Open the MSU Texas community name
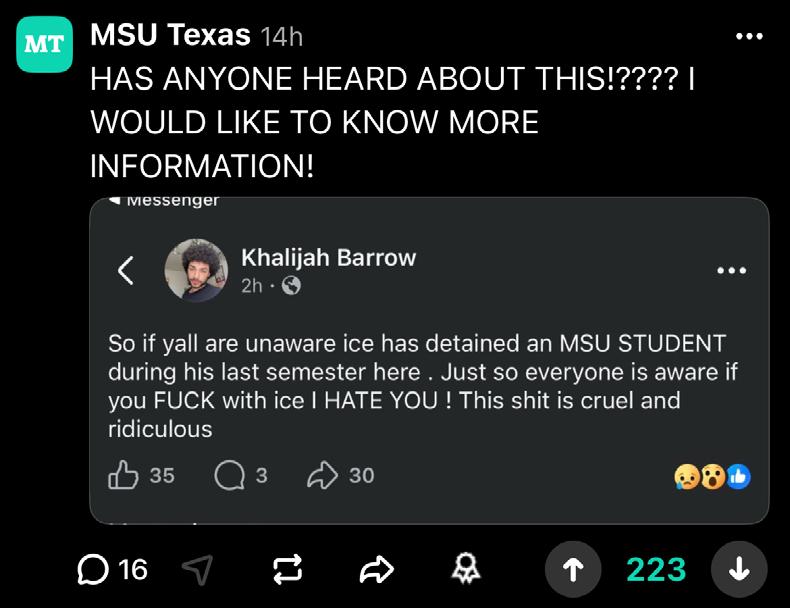This screenshot has width=790, height=608. point(170,36)
